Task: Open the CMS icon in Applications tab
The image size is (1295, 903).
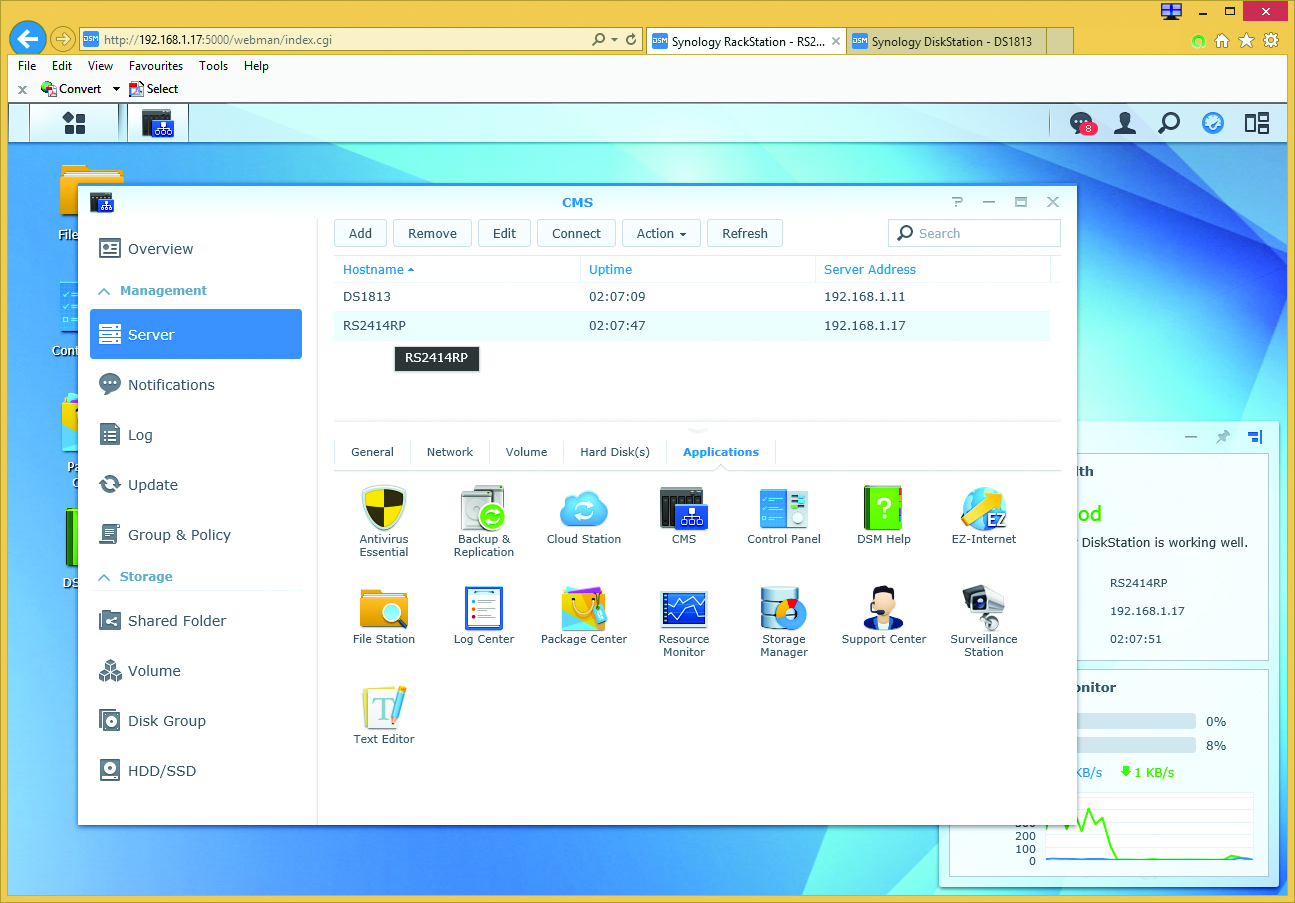Action: (684, 508)
